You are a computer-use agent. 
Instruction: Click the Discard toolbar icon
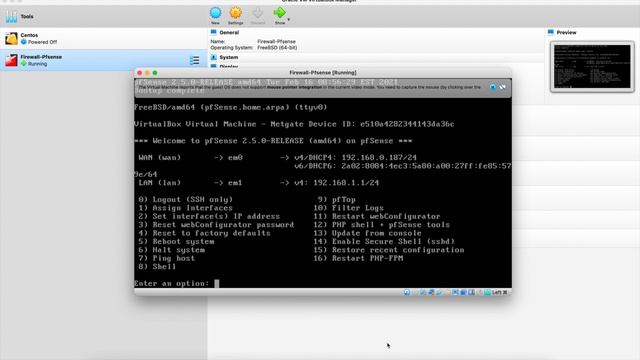coord(258,13)
